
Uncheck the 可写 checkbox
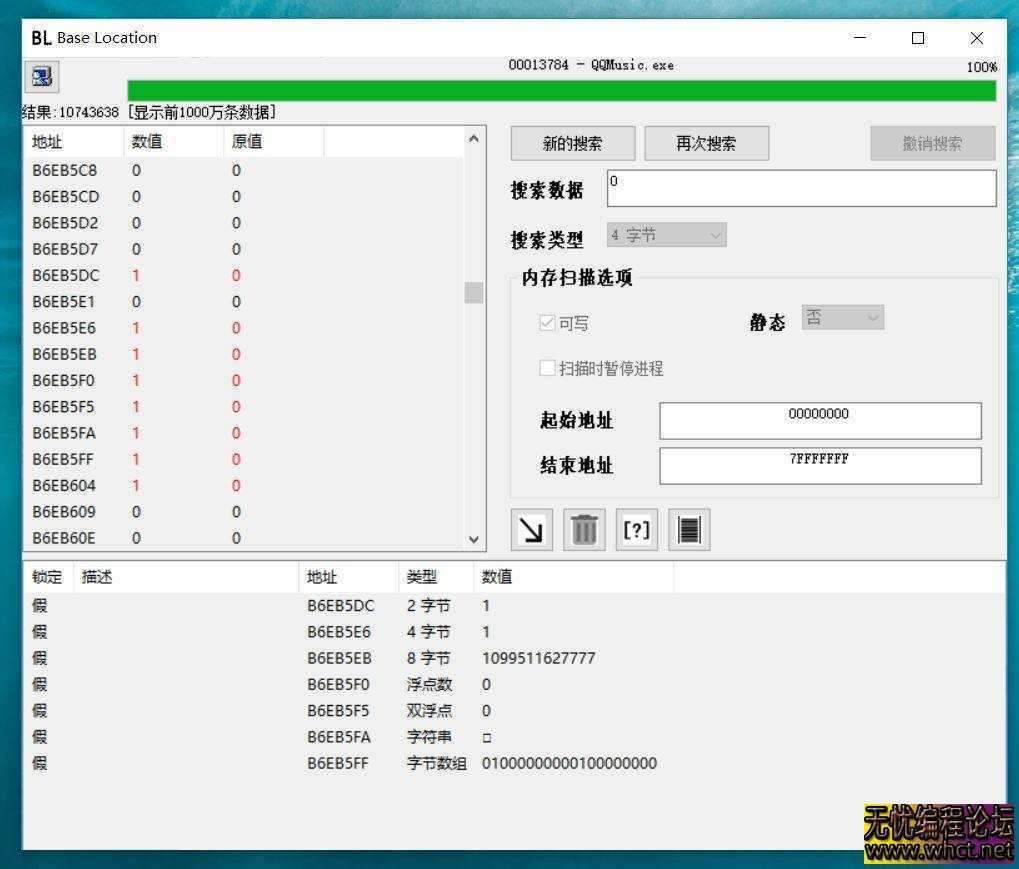pyautogui.click(x=547, y=322)
